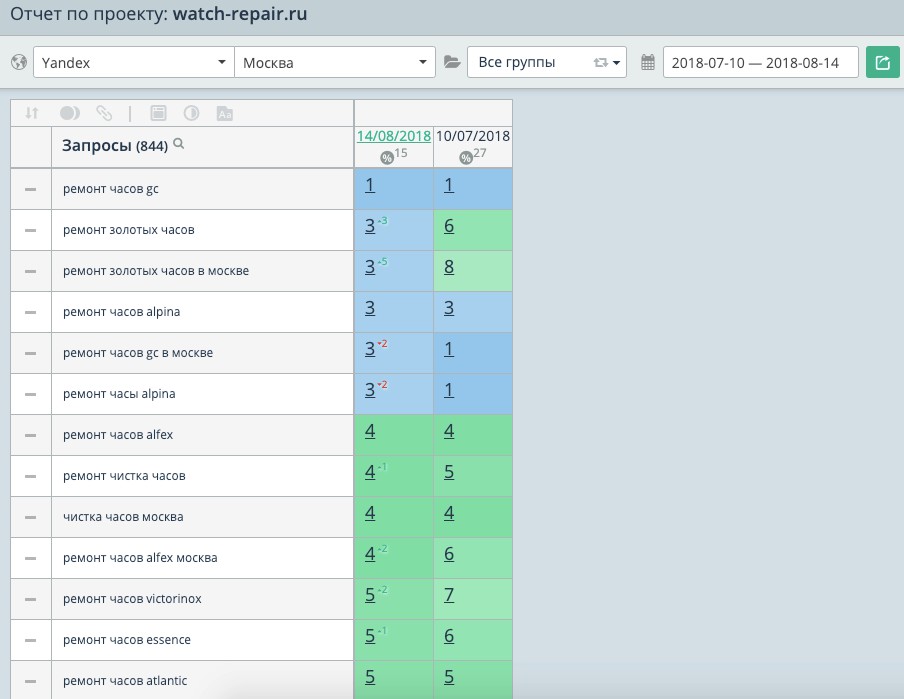Image resolution: width=904 pixels, height=699 pixels.
Task: Select the query ремонт часов atlantic
Action: (x=125, y=681)
